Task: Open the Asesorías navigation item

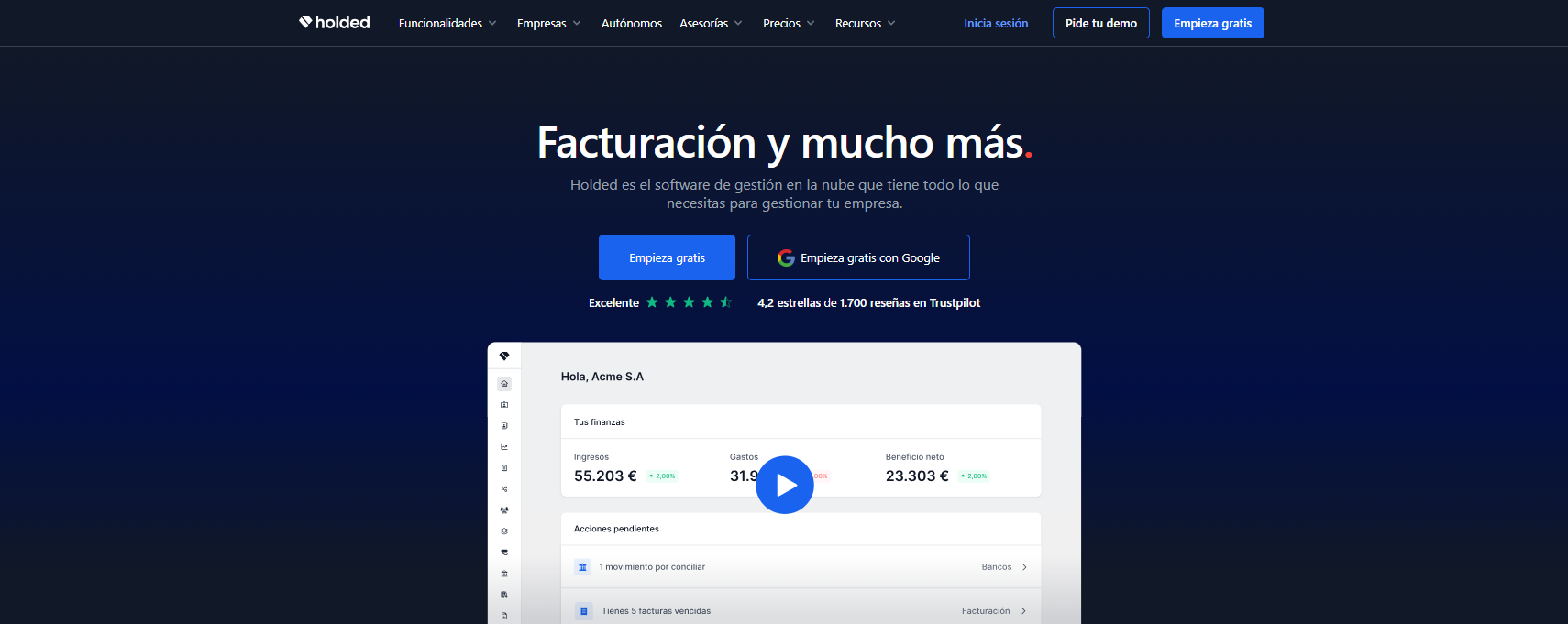Action: coord(711,24)
